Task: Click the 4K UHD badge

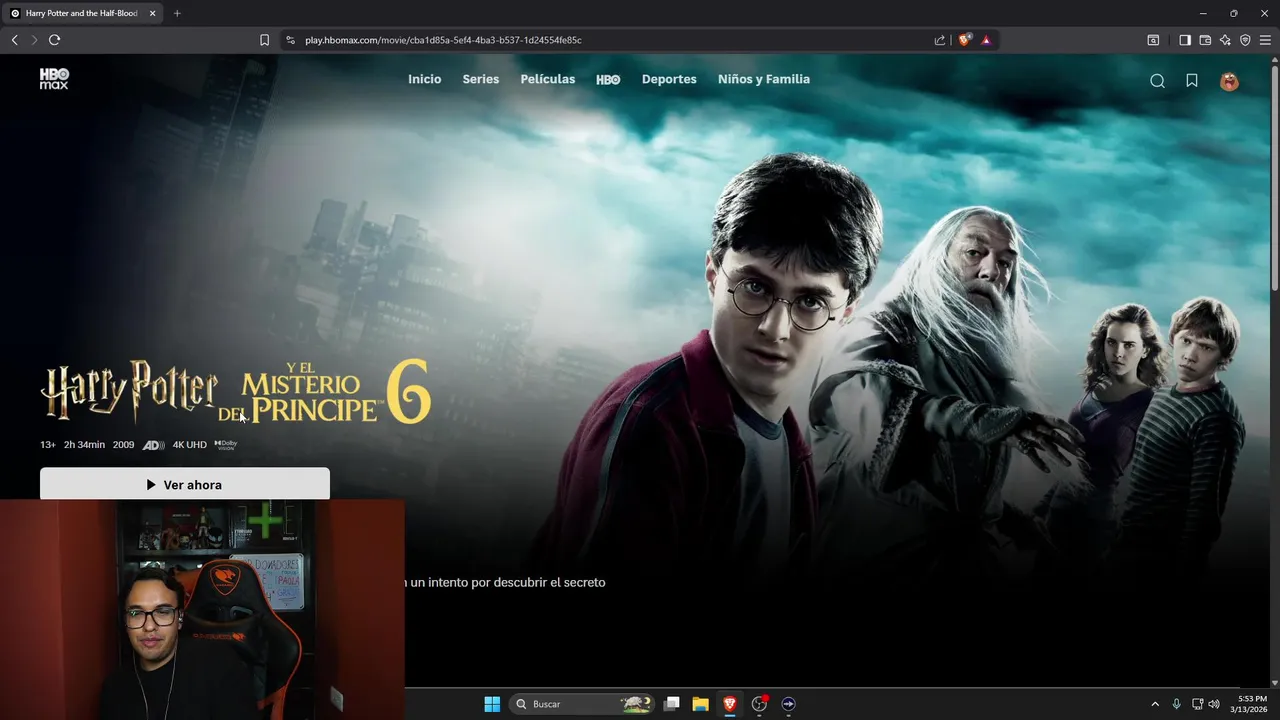Action: 189,445
